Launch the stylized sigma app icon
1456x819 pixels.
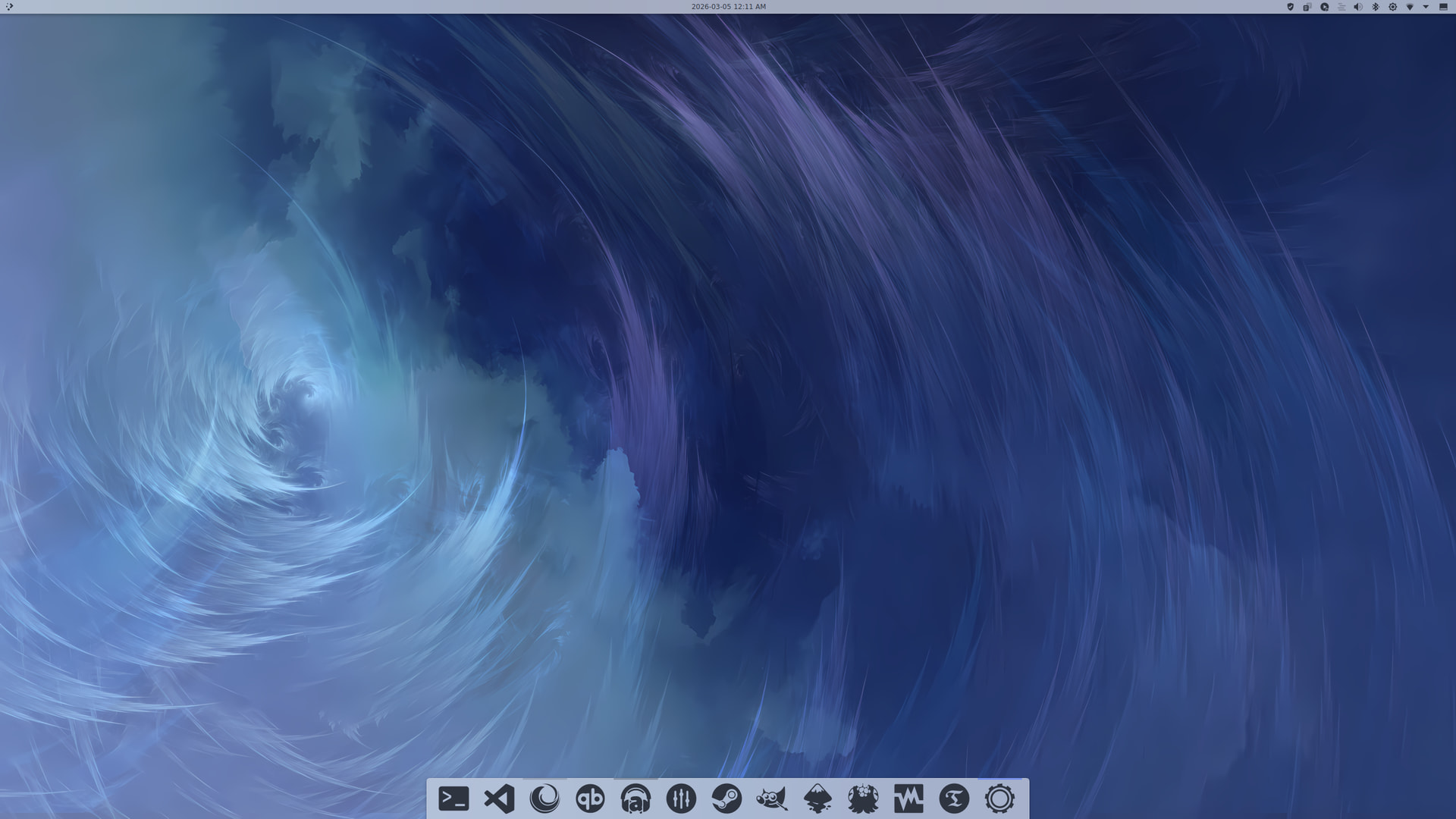click(954, 799)
